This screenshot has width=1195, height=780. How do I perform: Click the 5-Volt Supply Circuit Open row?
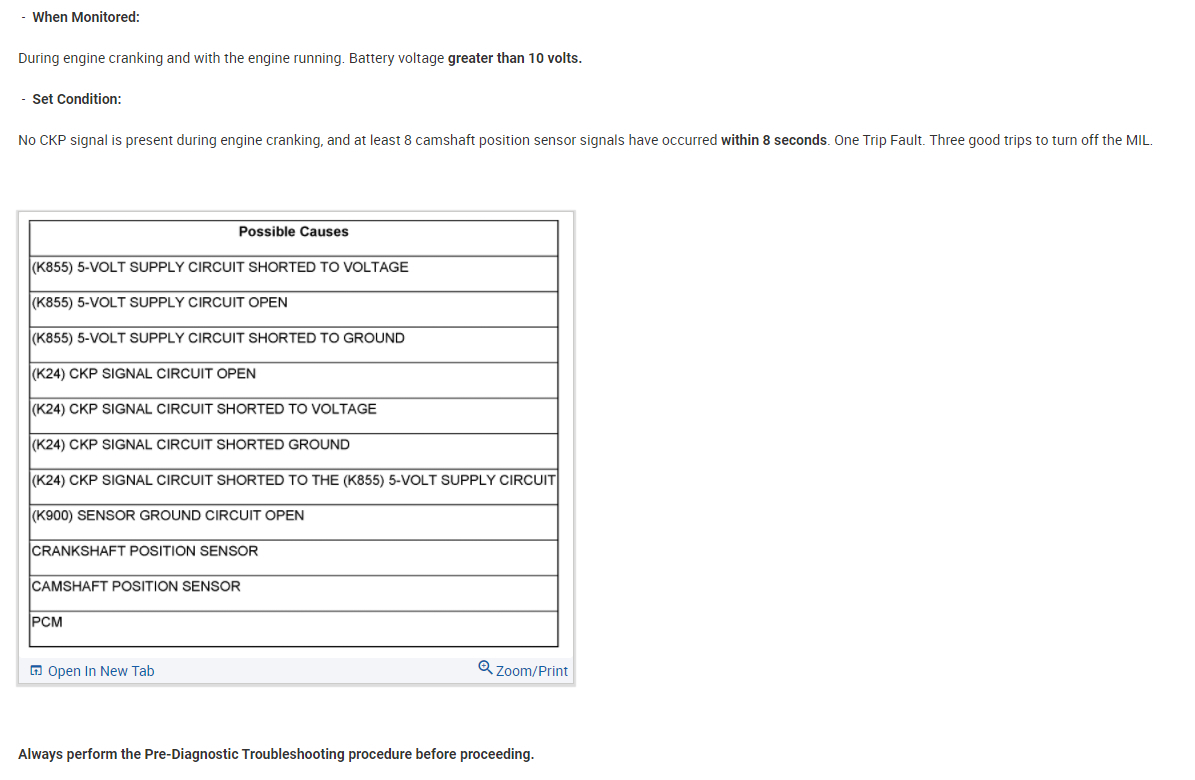160,303
